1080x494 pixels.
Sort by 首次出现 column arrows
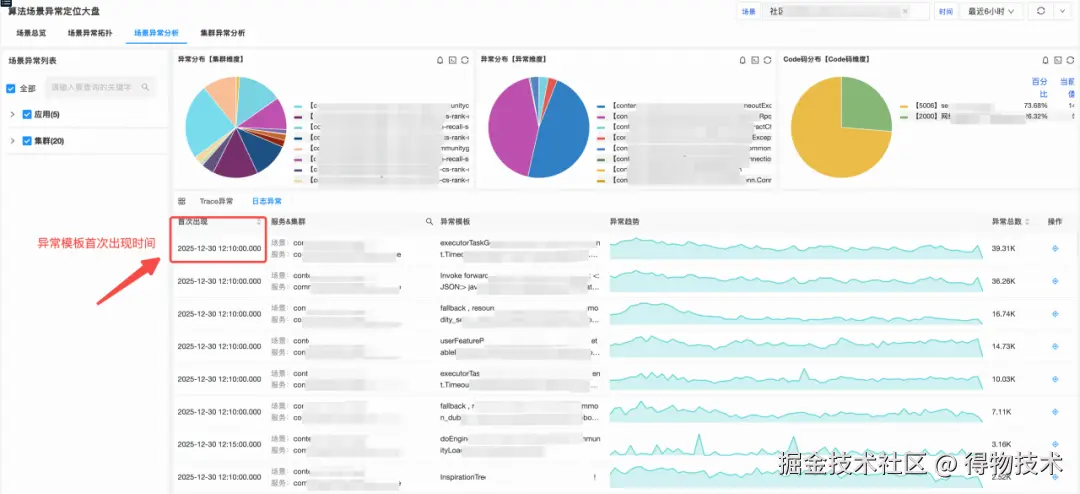(259, 222)
